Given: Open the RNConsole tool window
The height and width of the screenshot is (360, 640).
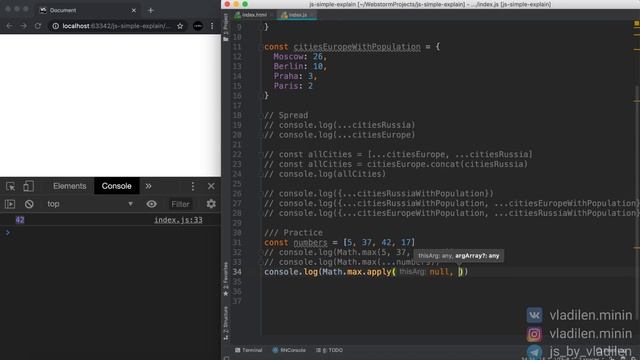Looking at the screenshot, I should coord(289,350).
